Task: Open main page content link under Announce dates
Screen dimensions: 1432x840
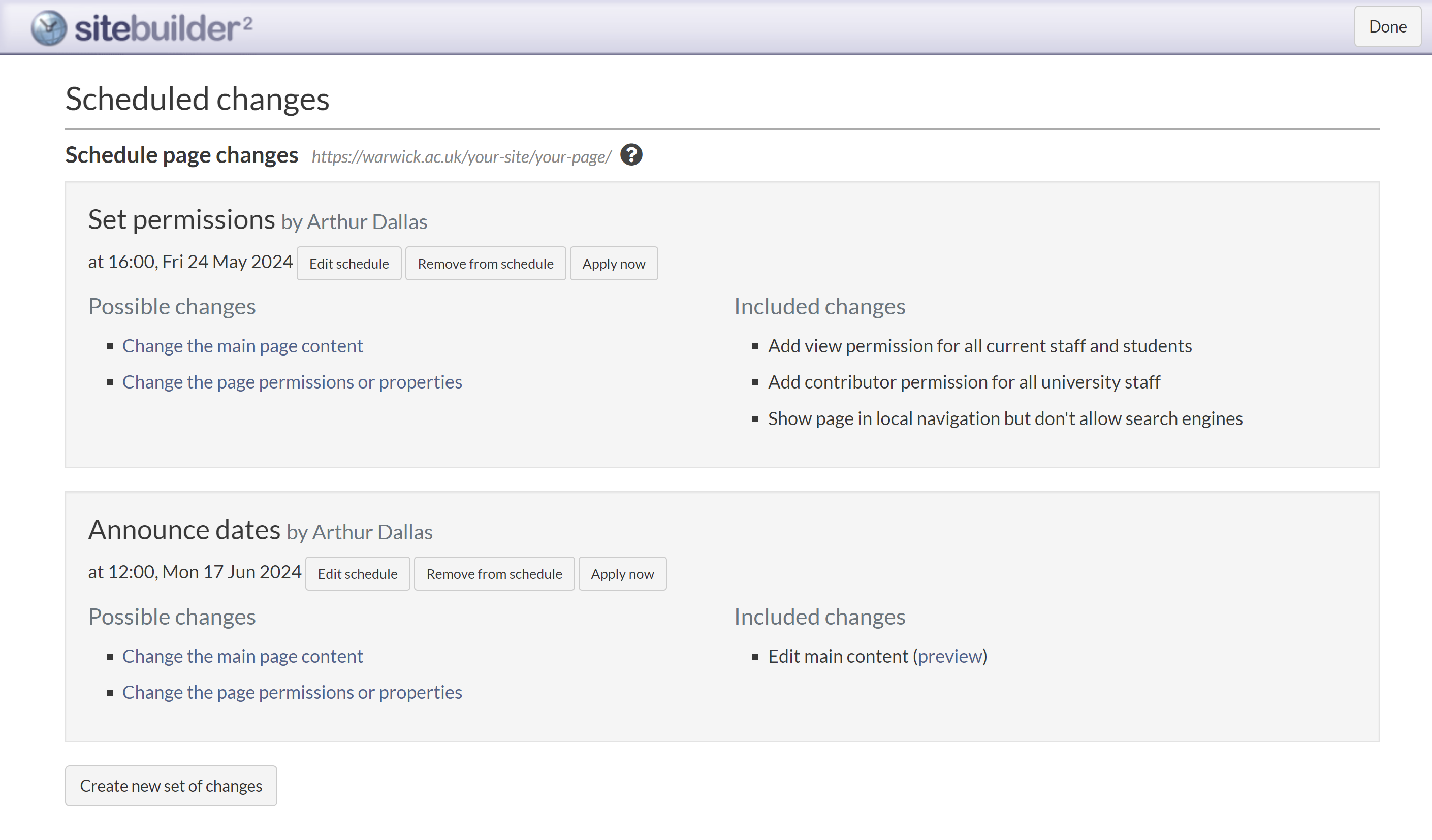Action: coord(242,656)
